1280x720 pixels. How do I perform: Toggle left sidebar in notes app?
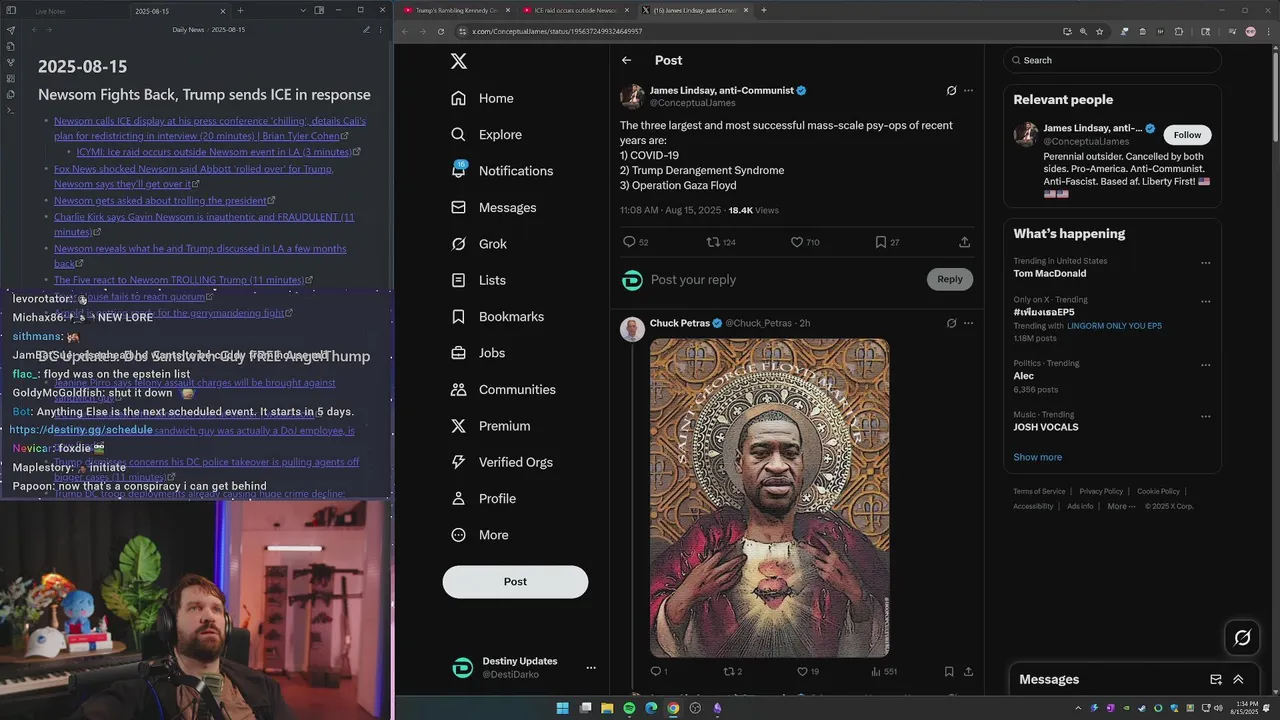click(x=10, y=10)
